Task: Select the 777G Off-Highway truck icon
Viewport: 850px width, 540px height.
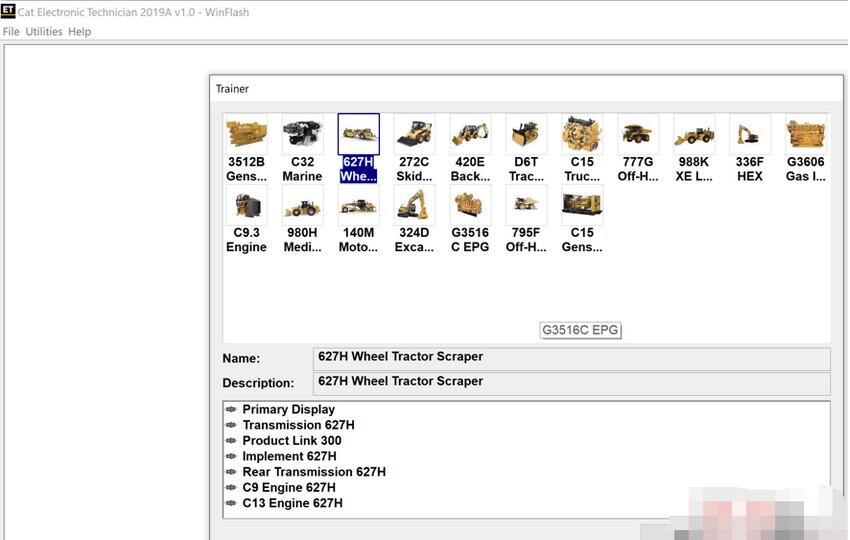Action: point(638,134)
